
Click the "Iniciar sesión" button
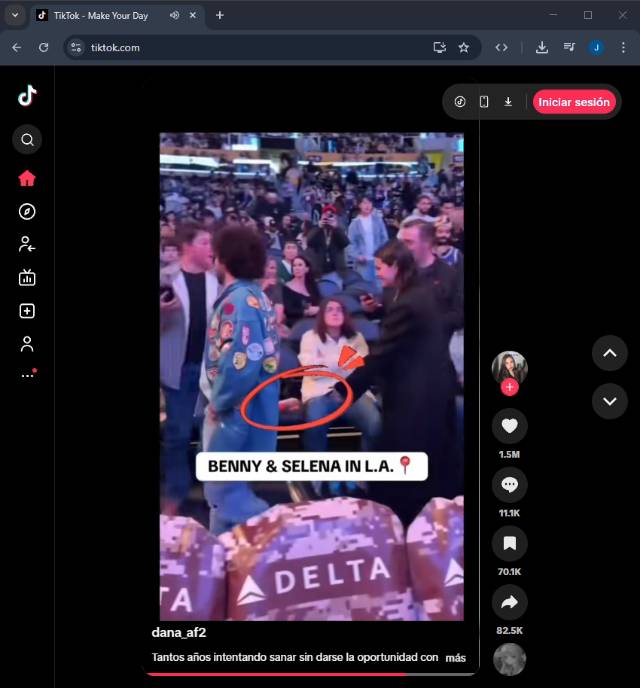pyautogui.click(x=574, y=102)
